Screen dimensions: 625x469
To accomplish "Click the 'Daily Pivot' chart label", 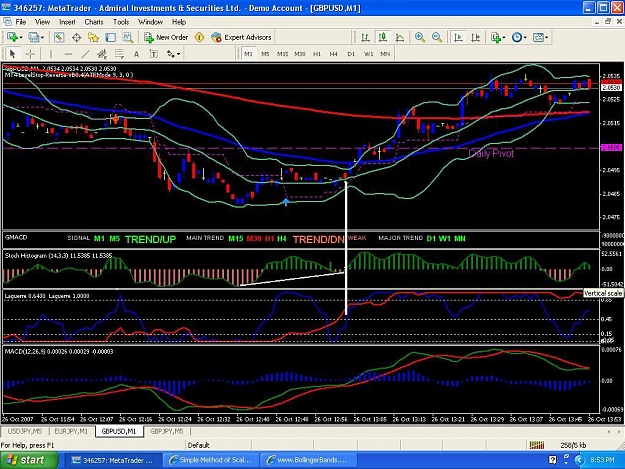I will tap(491, 153).
